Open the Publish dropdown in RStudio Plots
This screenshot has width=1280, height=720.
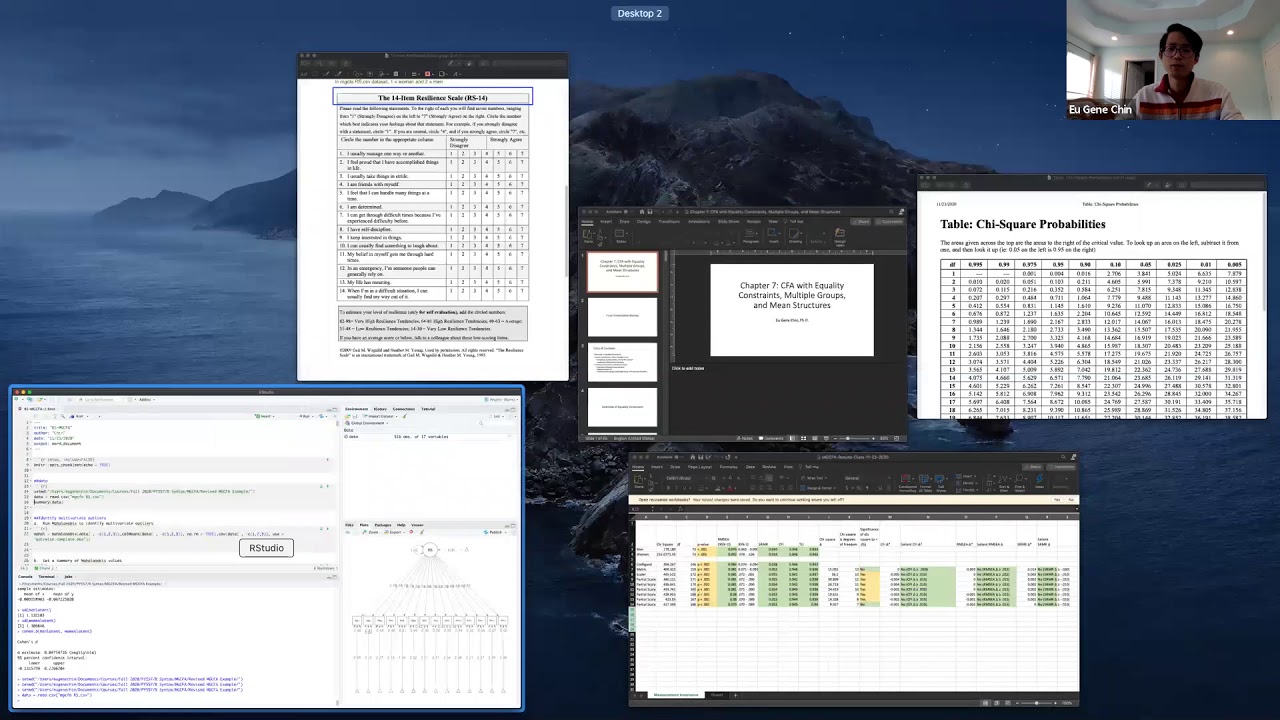(x=495, y=532)
